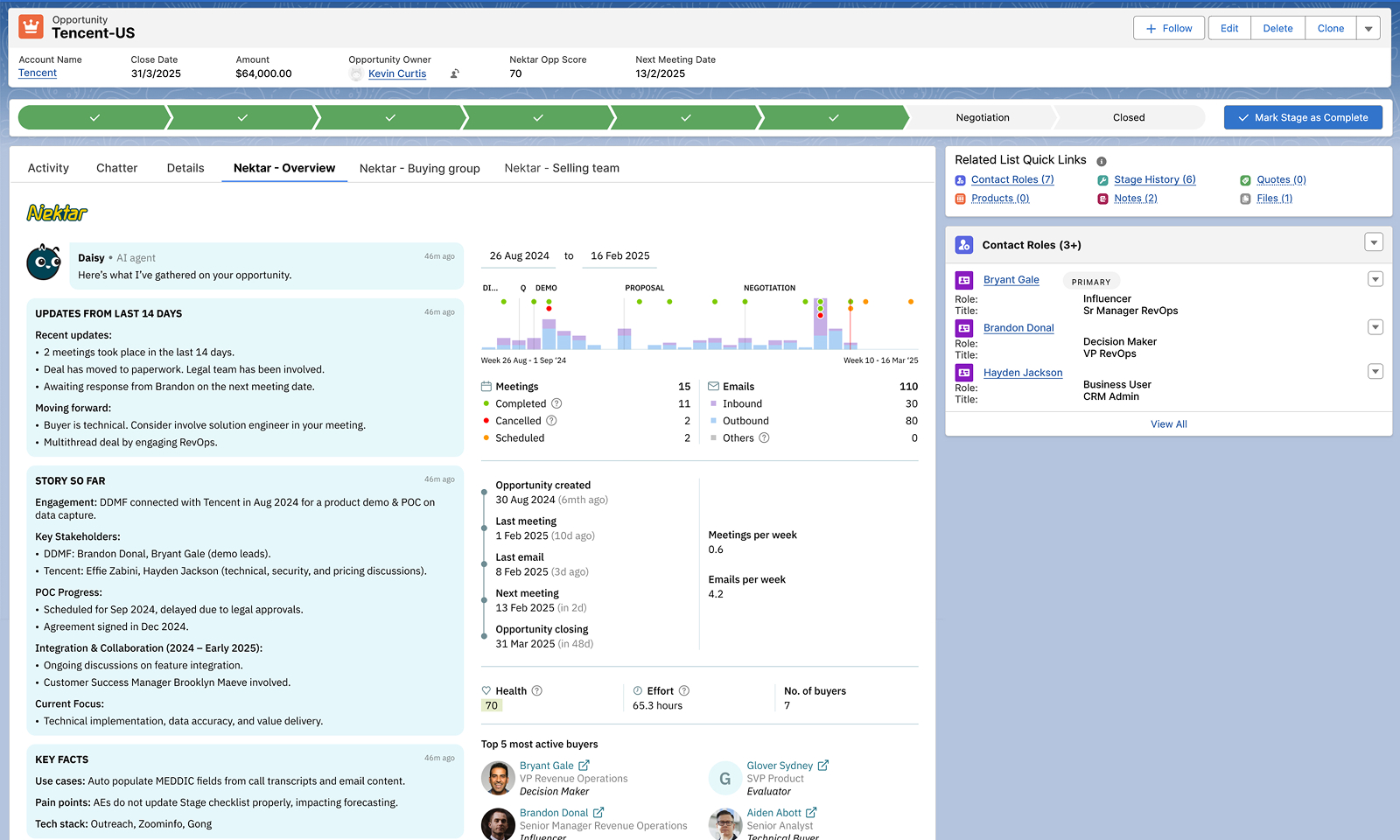
Task: Click the Delete button
Action: coord(1277,29)
